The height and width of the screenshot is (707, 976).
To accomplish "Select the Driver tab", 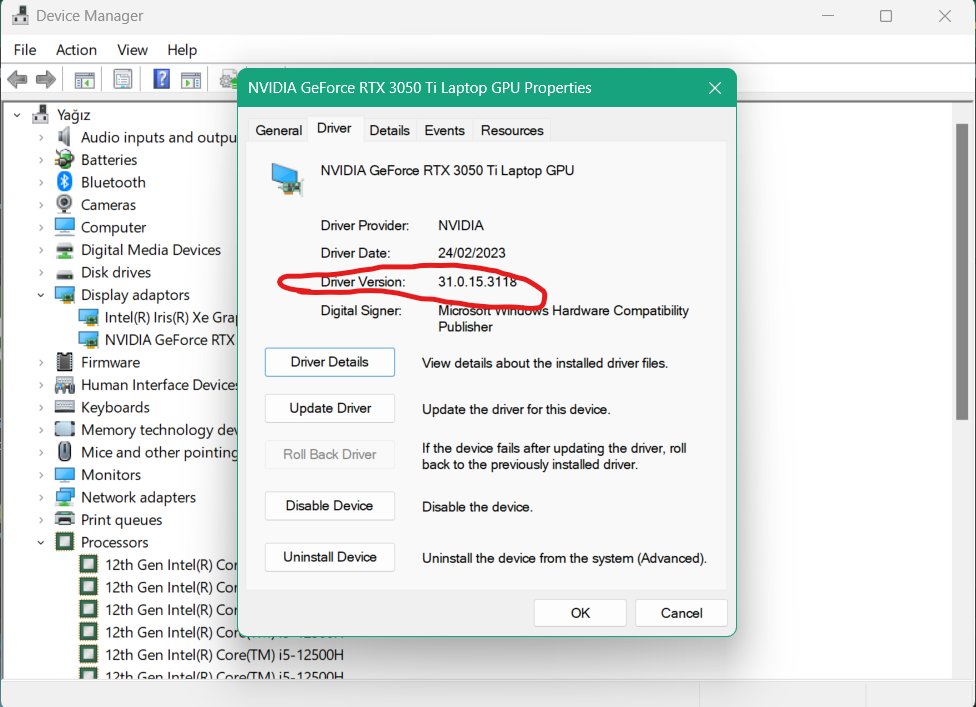I will tap(334, 128).
